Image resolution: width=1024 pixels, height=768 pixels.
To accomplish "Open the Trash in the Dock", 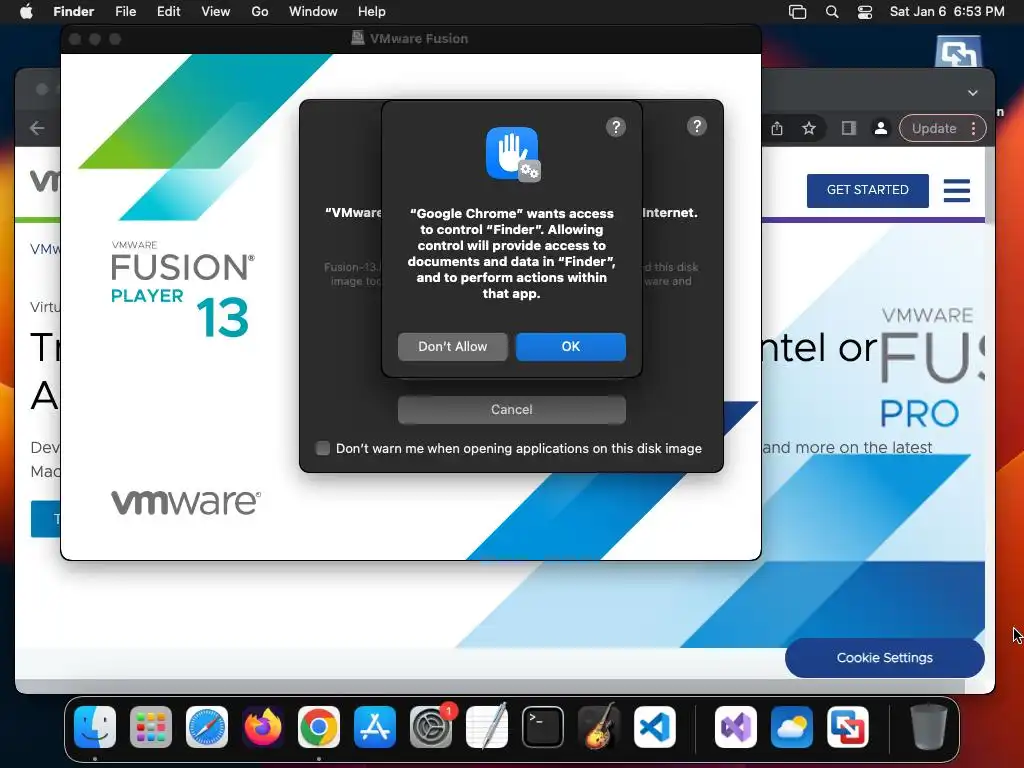I will pos(929,726).
